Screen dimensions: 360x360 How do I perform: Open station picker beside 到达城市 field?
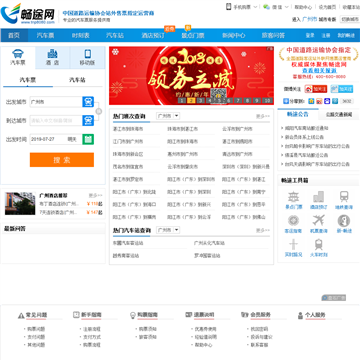click(88, 120)
